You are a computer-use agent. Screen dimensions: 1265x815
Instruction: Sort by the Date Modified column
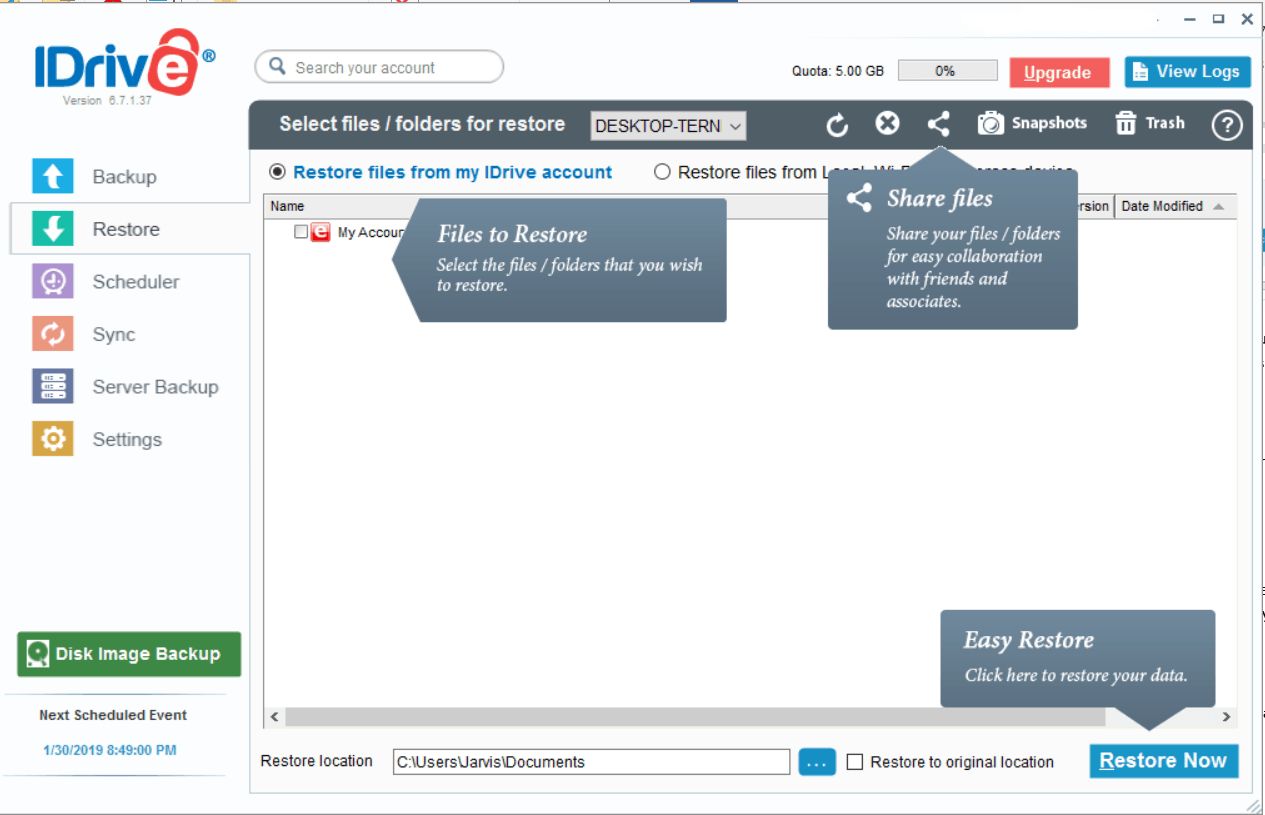(1175, 206)
